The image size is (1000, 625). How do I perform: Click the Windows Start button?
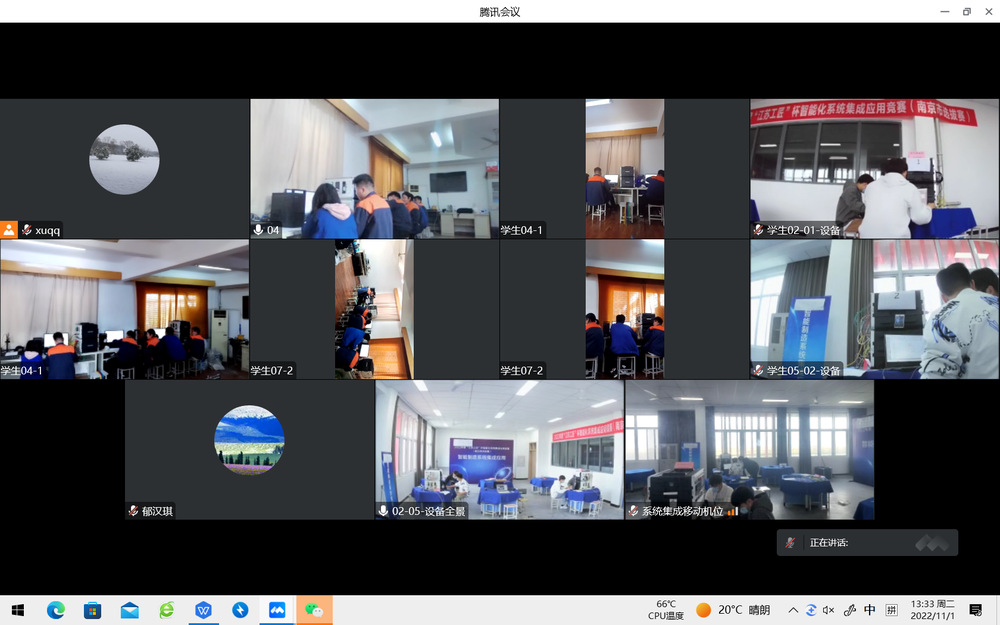click(x=17, y=609)
